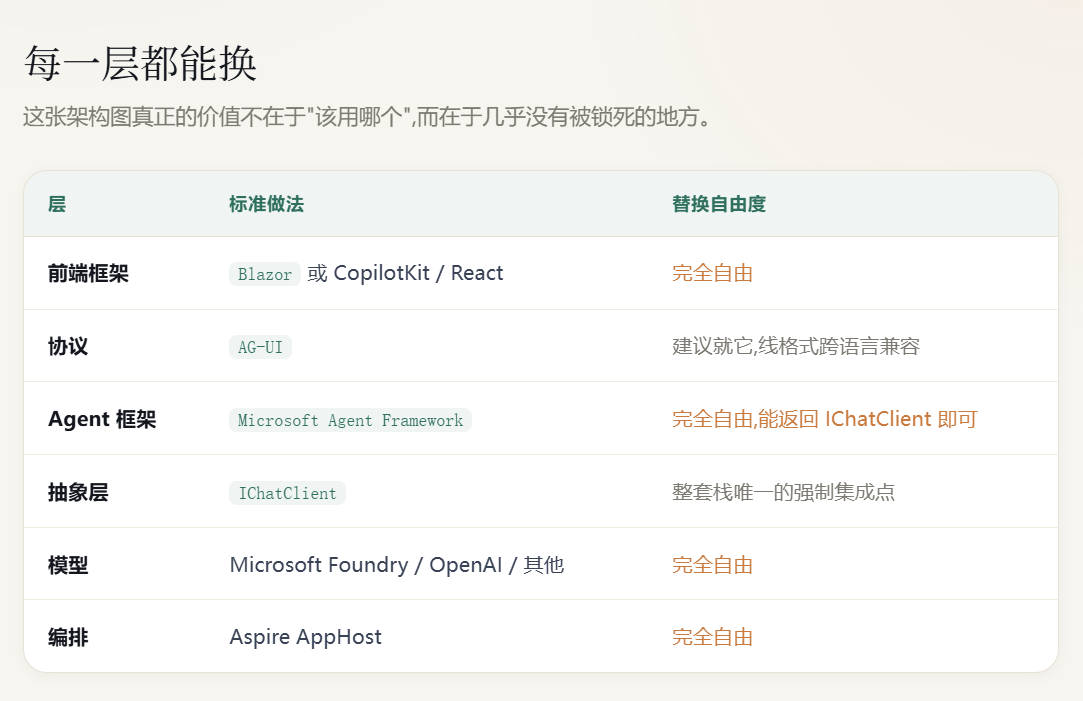Click the "层" column header

pos(57,204)
